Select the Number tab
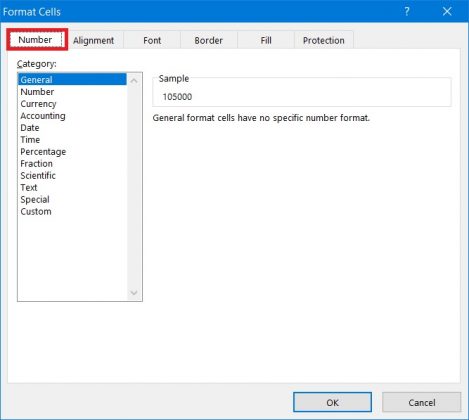Screen dimensions: 469x420 click(36, 40)
